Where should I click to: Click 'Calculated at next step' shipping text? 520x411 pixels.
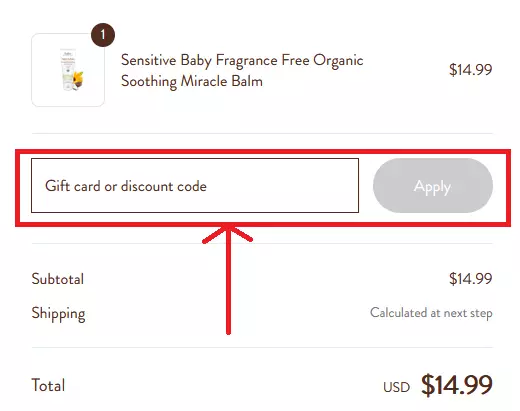pyautogui.click(x=431, y=313)
